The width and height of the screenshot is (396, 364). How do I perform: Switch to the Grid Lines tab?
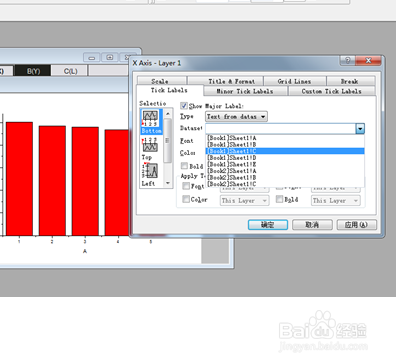point(295,81)
